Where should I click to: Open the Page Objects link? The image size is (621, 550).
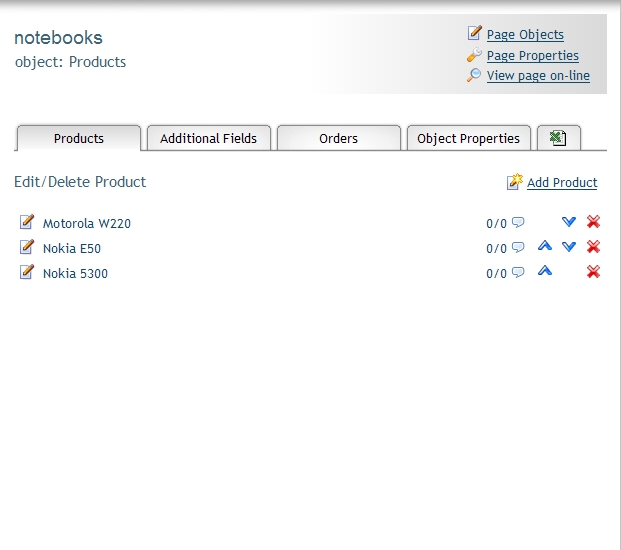click(x=525, y=34)
